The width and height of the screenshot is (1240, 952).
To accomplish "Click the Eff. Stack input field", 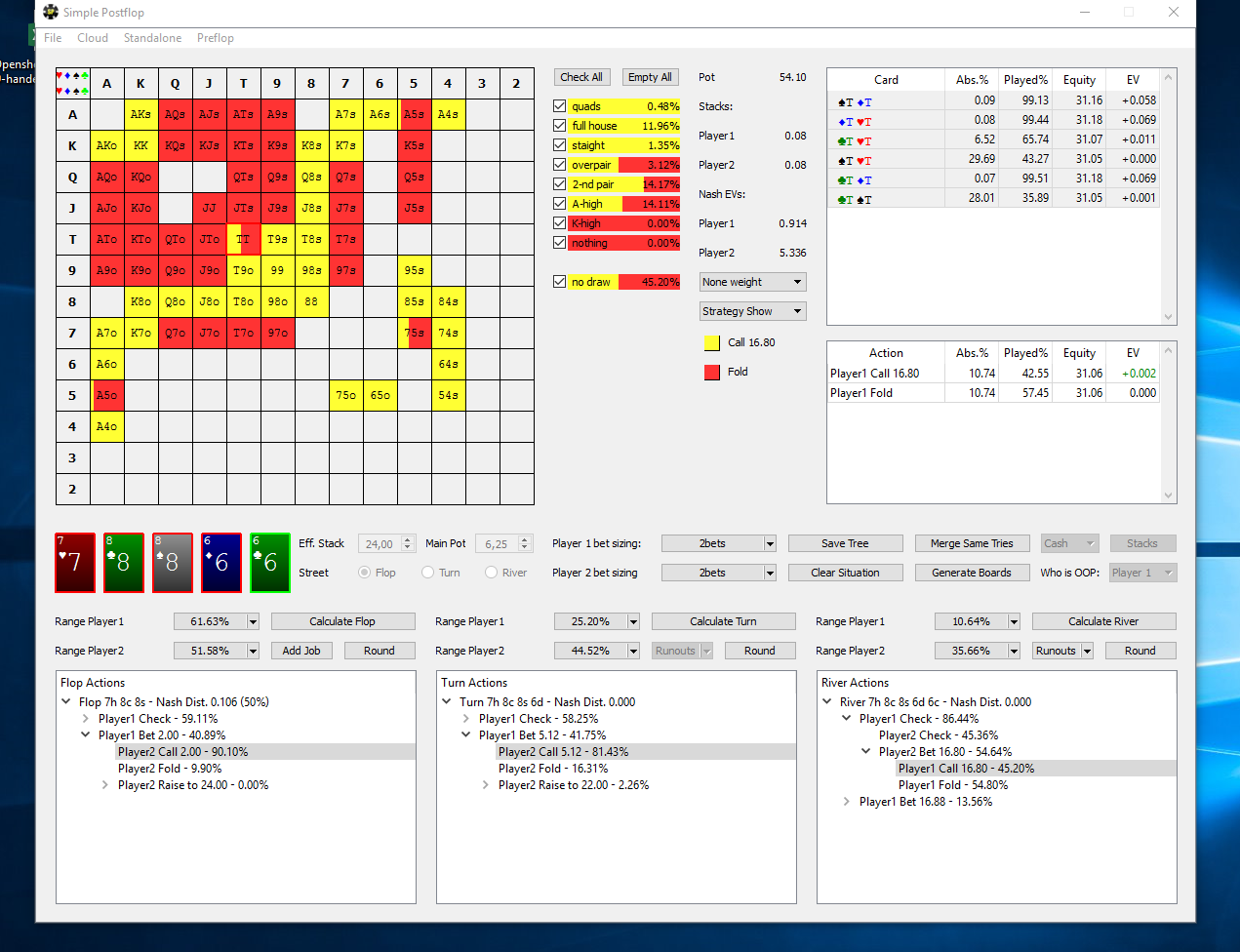I will pos(380,544).
